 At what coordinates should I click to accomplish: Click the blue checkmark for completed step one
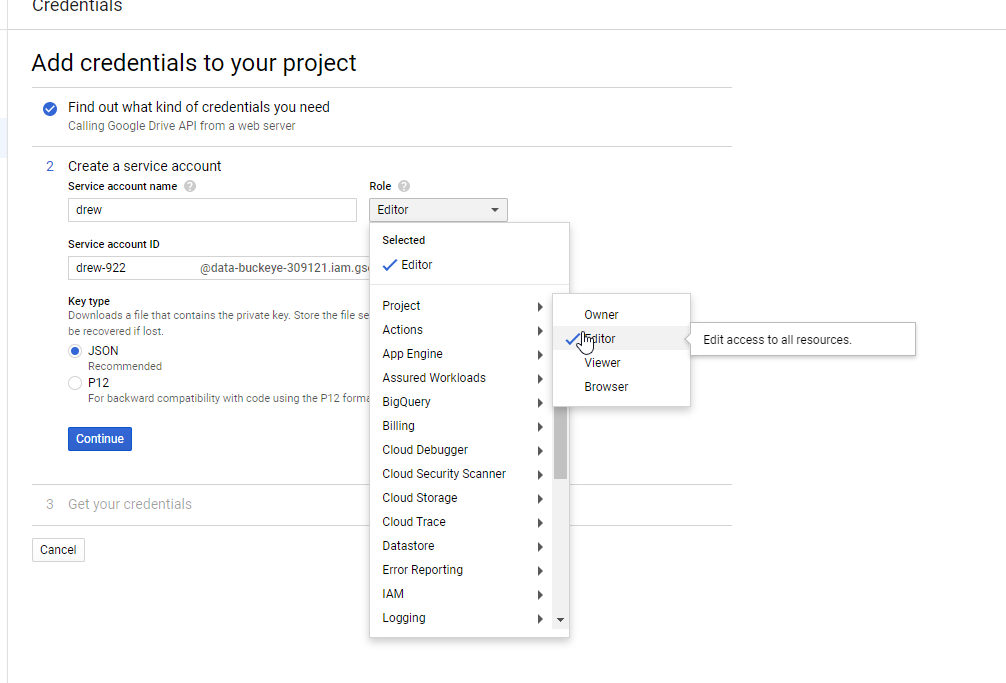[49, 108]
